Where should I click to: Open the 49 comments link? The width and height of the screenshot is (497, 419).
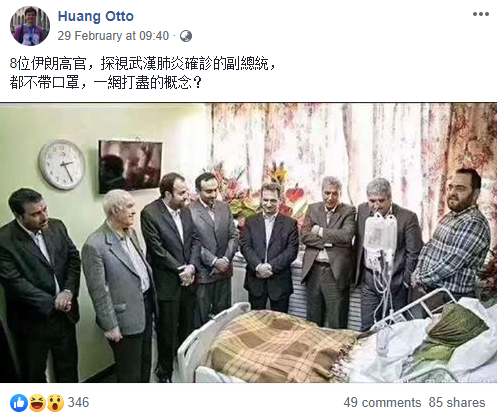[382, 402]
